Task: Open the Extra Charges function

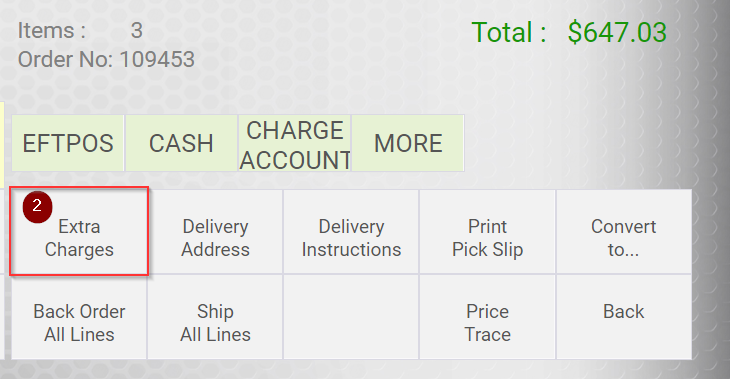Action: tap(79, 231)
